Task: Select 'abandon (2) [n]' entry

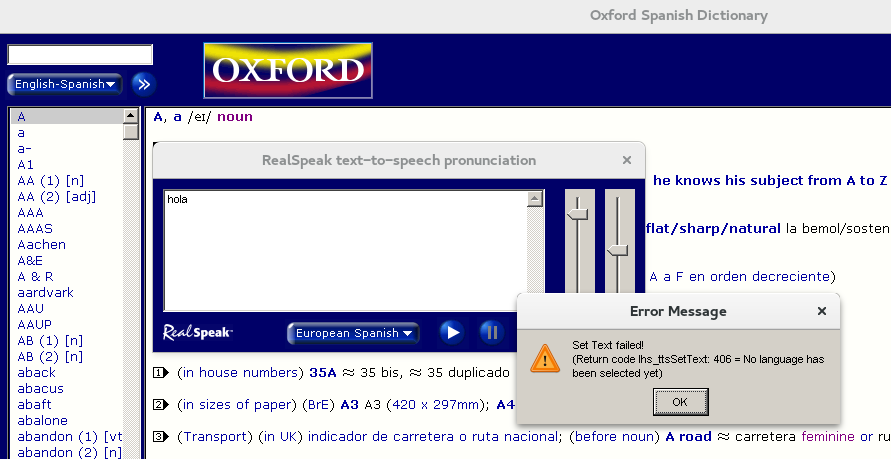Action: (70, 452)
